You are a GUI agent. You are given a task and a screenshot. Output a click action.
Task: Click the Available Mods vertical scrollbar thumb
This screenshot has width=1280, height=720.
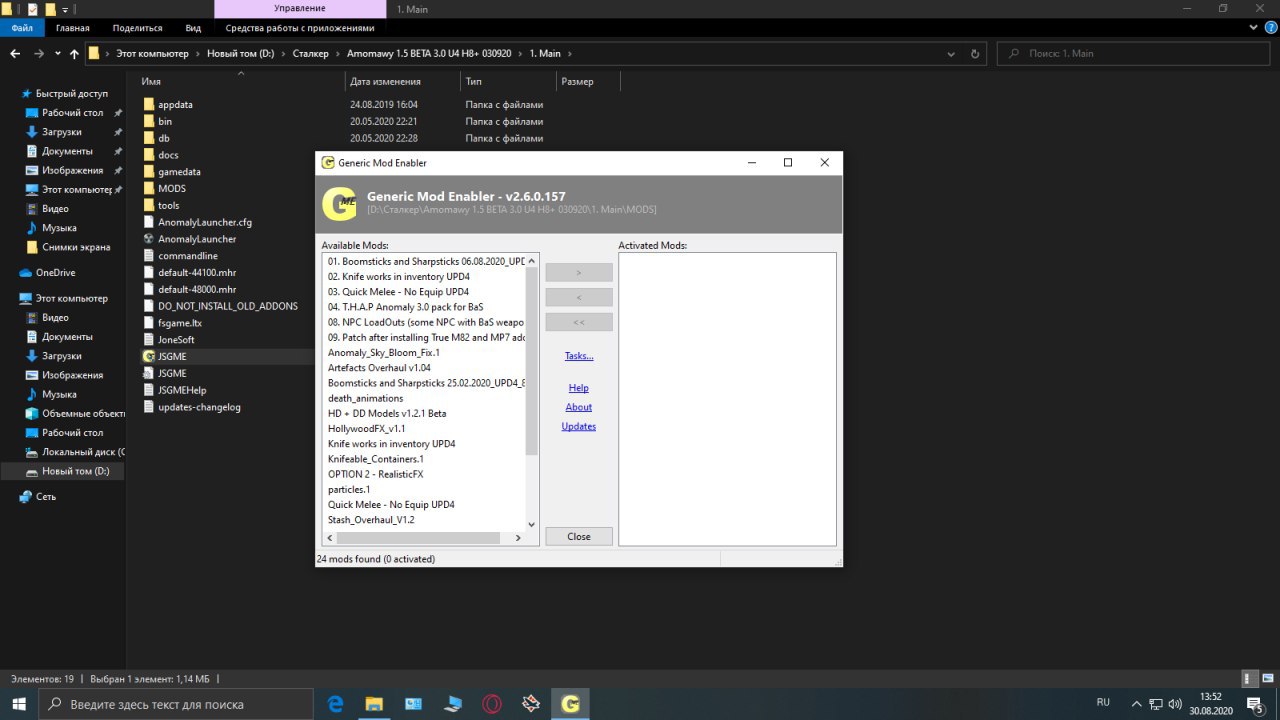click(532, 362)
